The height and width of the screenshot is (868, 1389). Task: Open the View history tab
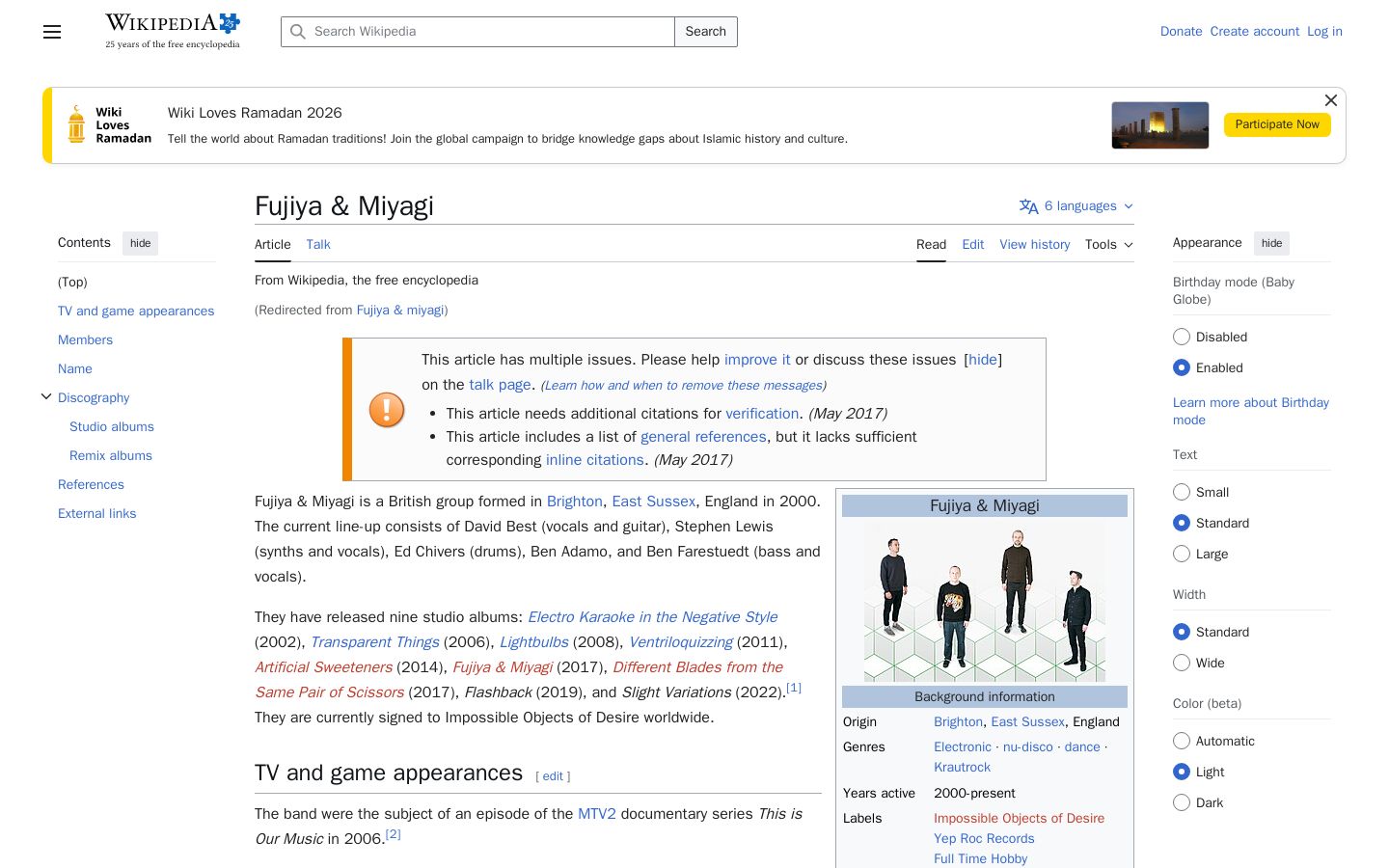click(1035, 244)
